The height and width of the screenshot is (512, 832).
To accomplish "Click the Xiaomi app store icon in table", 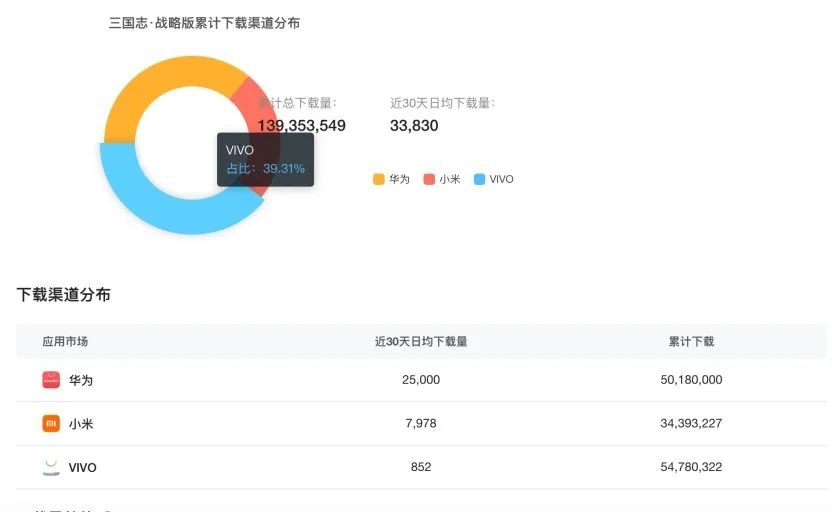I will [51, 423].
